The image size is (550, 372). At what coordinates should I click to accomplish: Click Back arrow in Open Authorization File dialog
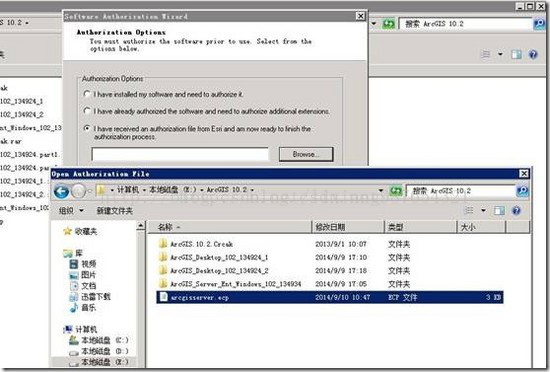pyautogui.click(x=61, y=191)
